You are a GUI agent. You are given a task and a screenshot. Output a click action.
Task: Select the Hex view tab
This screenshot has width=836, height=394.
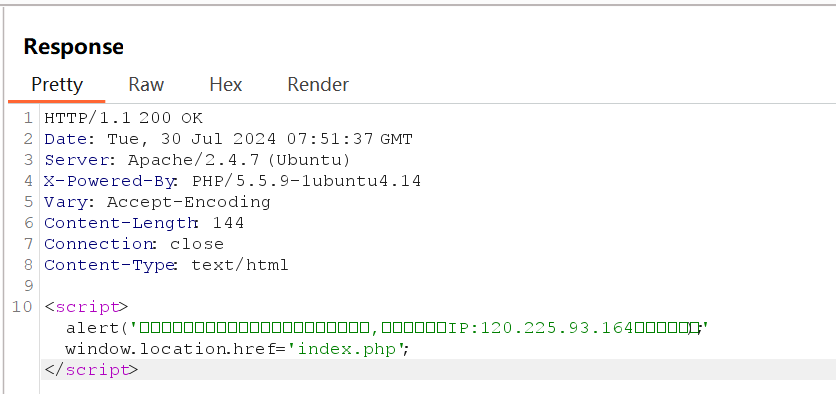(x=226, y=85)
